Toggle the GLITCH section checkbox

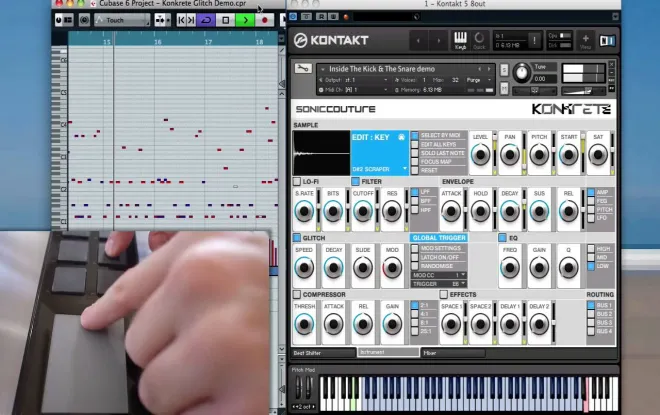pos(297,238)
